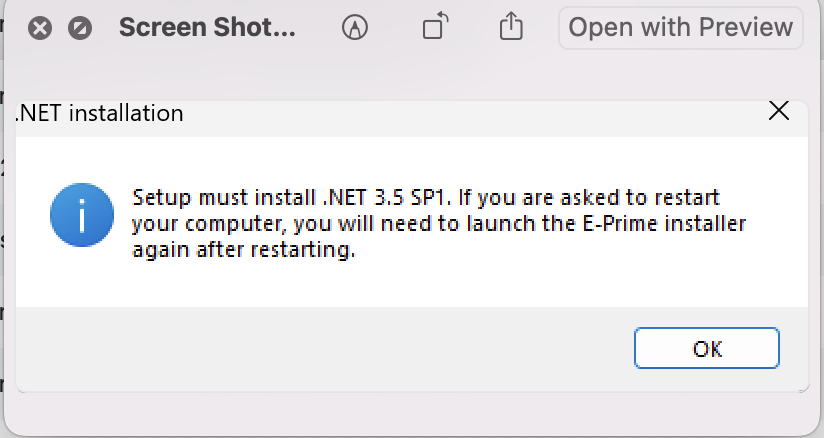Open the Share menu

click(511, 27)
